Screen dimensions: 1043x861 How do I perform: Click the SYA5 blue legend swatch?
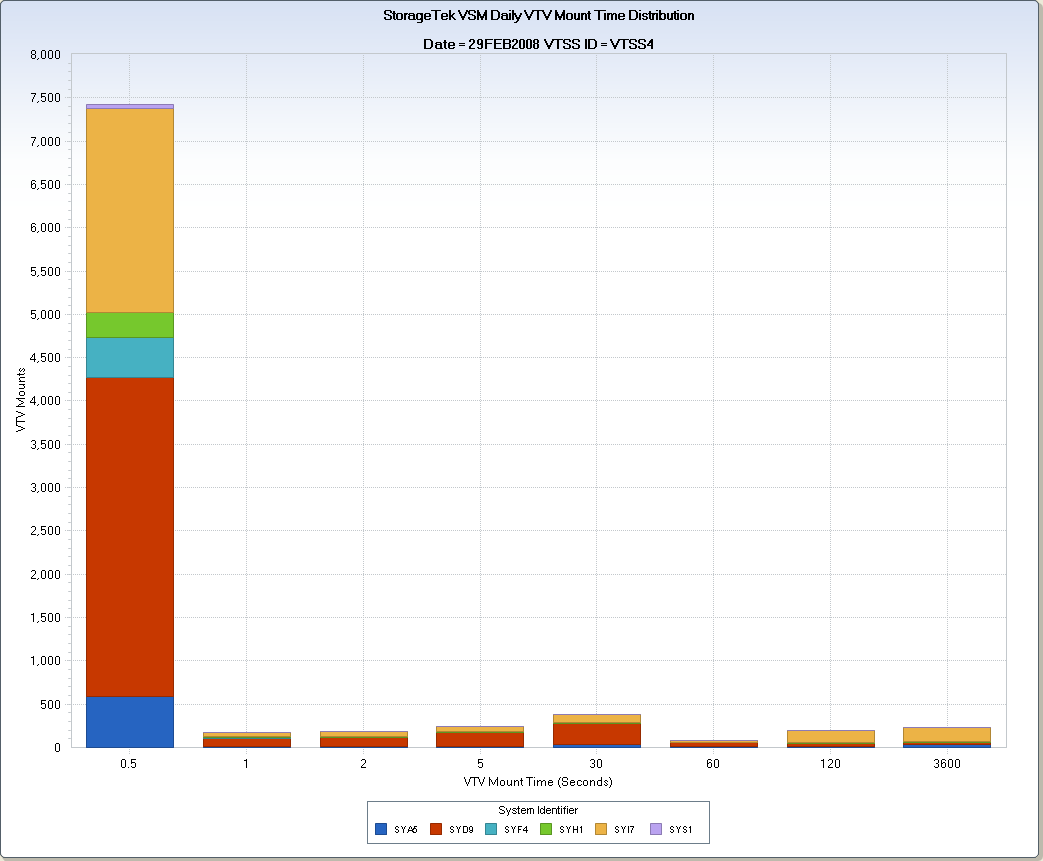381,829
